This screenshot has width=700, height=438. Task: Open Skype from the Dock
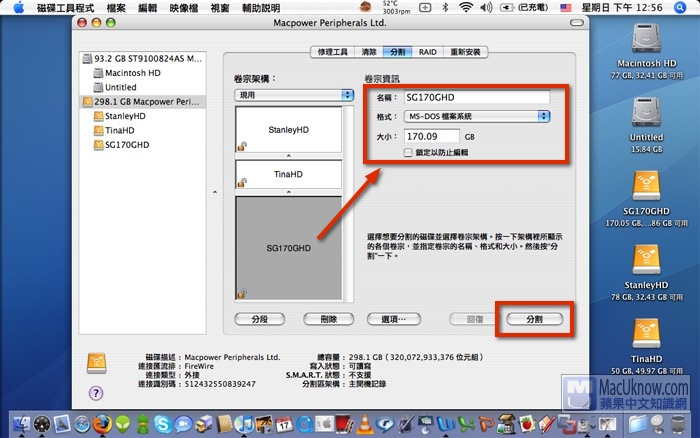(162, 424)
